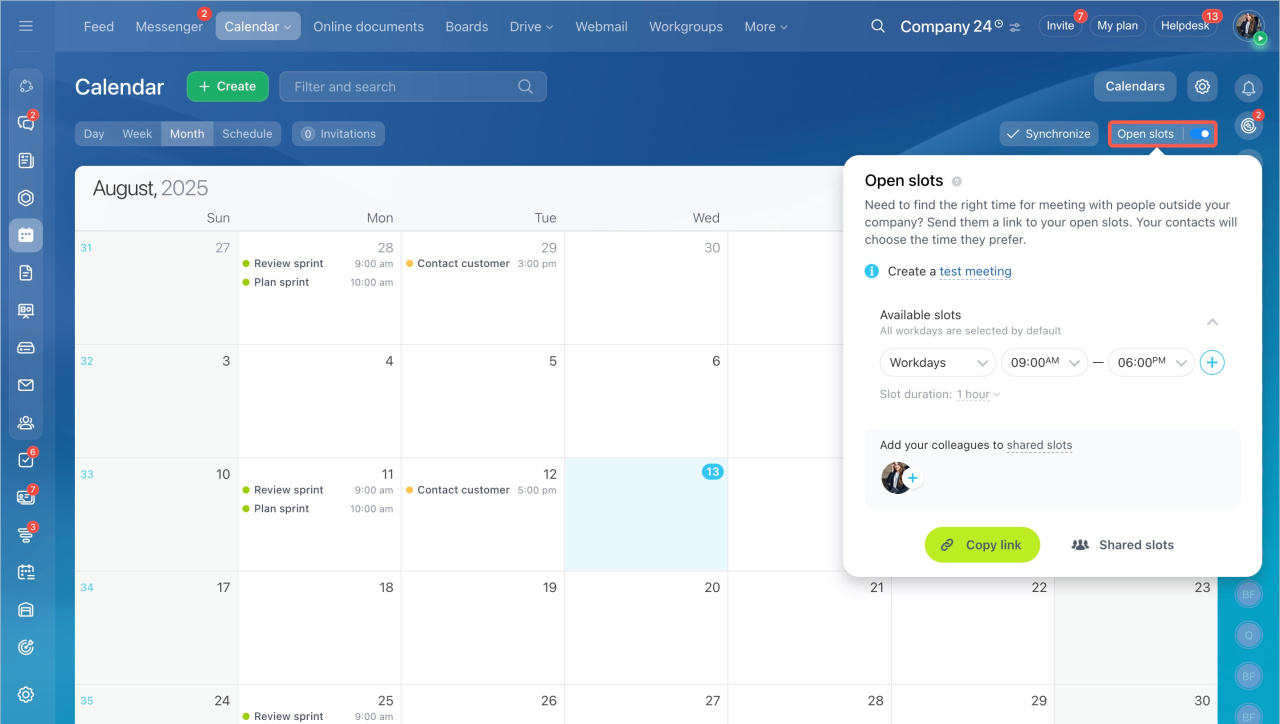Select the Month view tab

pyautogui.click(x=187, y=134)
